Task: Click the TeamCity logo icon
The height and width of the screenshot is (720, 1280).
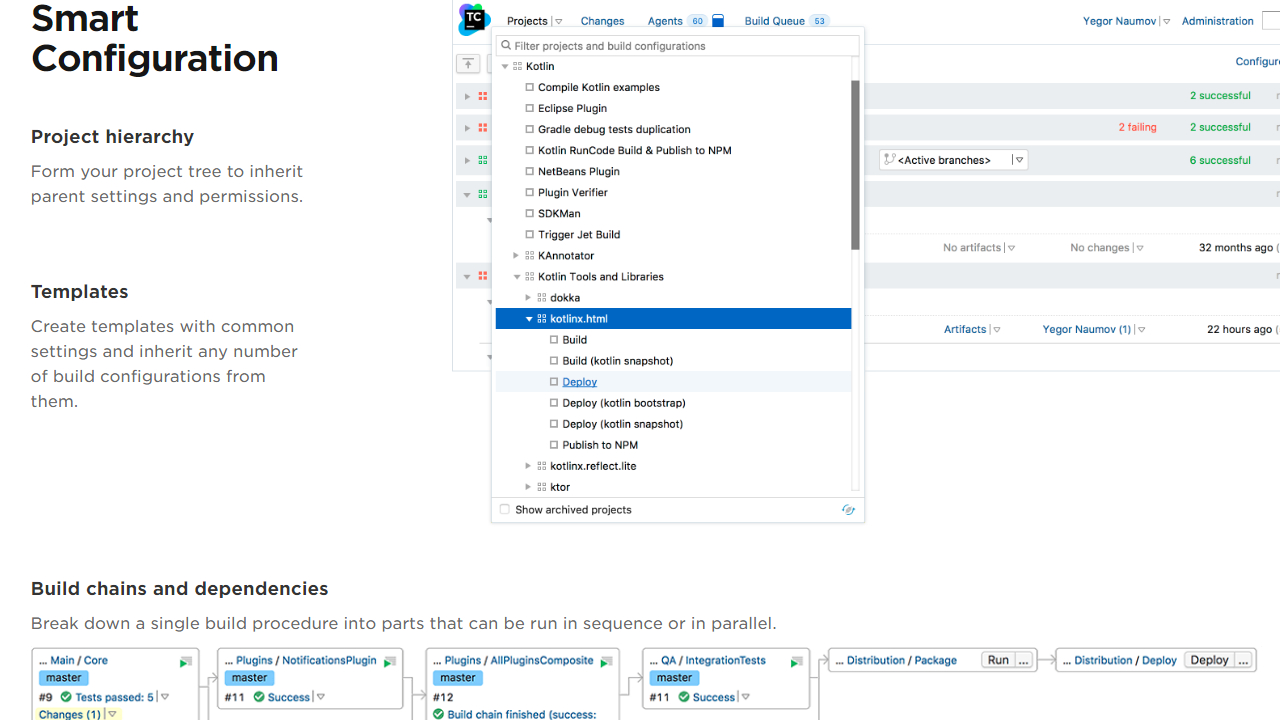Action: click(474, 19)
